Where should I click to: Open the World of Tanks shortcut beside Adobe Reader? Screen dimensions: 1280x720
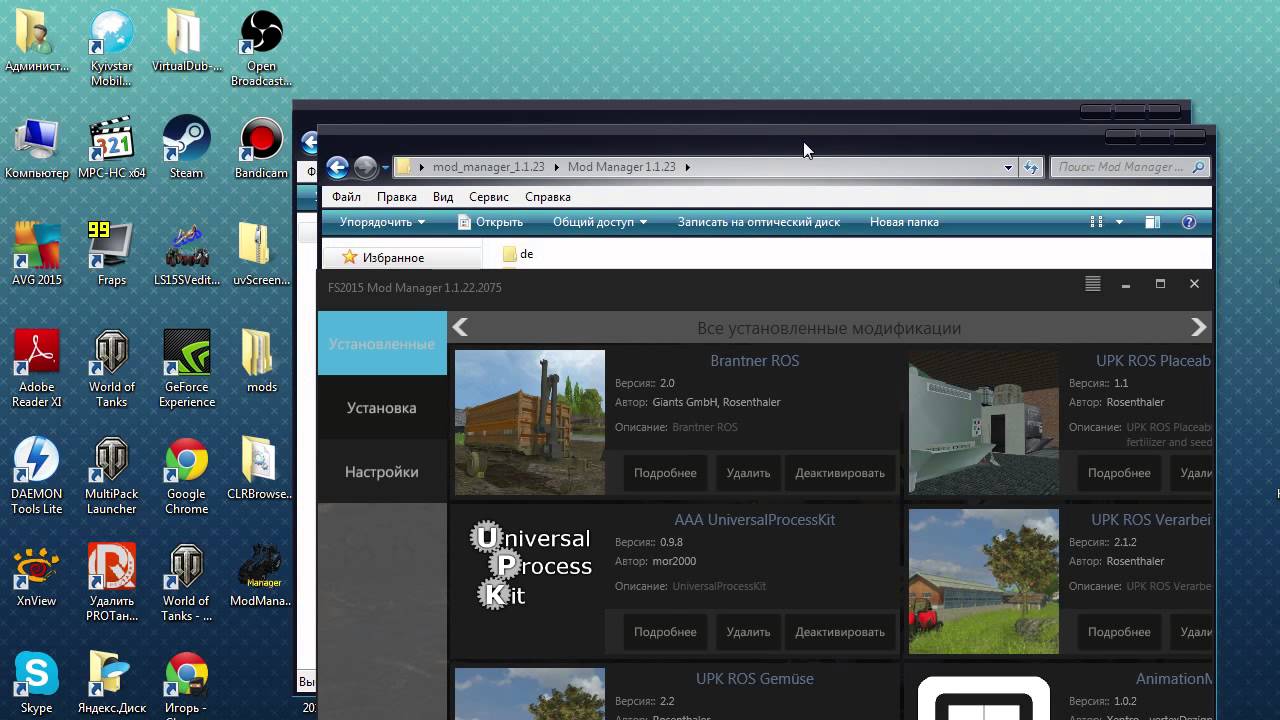coord(112,368)
